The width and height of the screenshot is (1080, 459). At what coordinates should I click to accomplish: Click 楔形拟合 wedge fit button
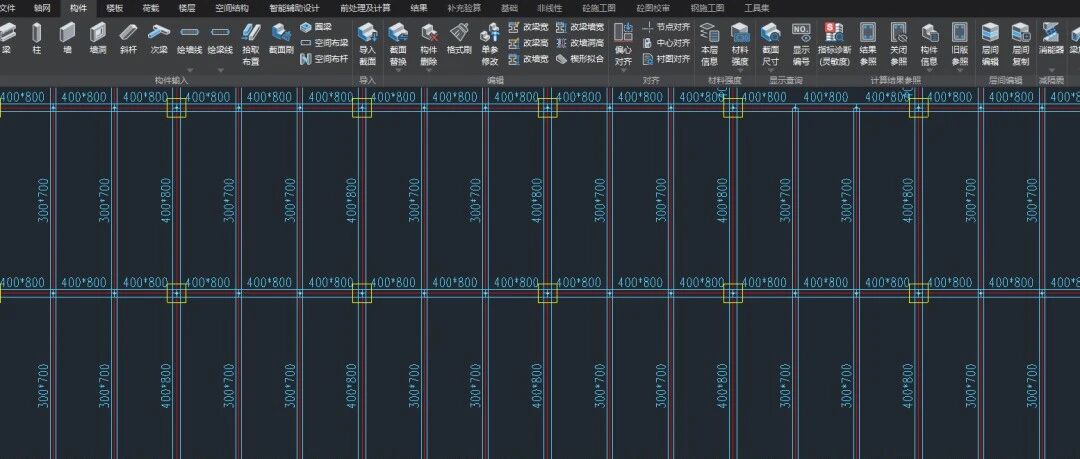pyautogui.click(x=580, y=59)
